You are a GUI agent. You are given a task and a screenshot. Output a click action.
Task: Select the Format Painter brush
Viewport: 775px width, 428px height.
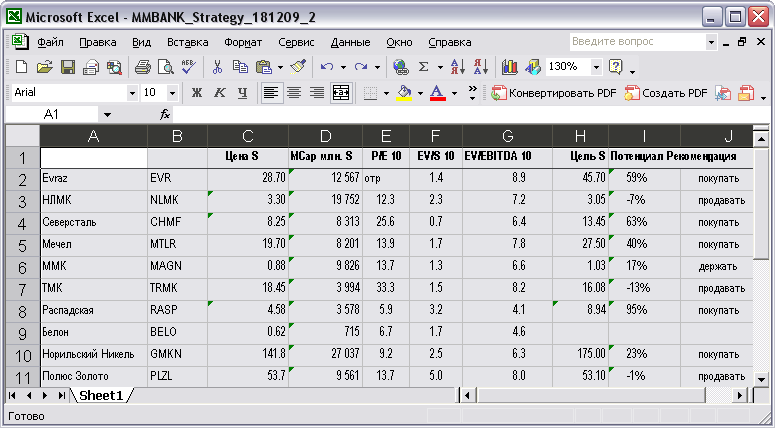[x=298, y=67]
